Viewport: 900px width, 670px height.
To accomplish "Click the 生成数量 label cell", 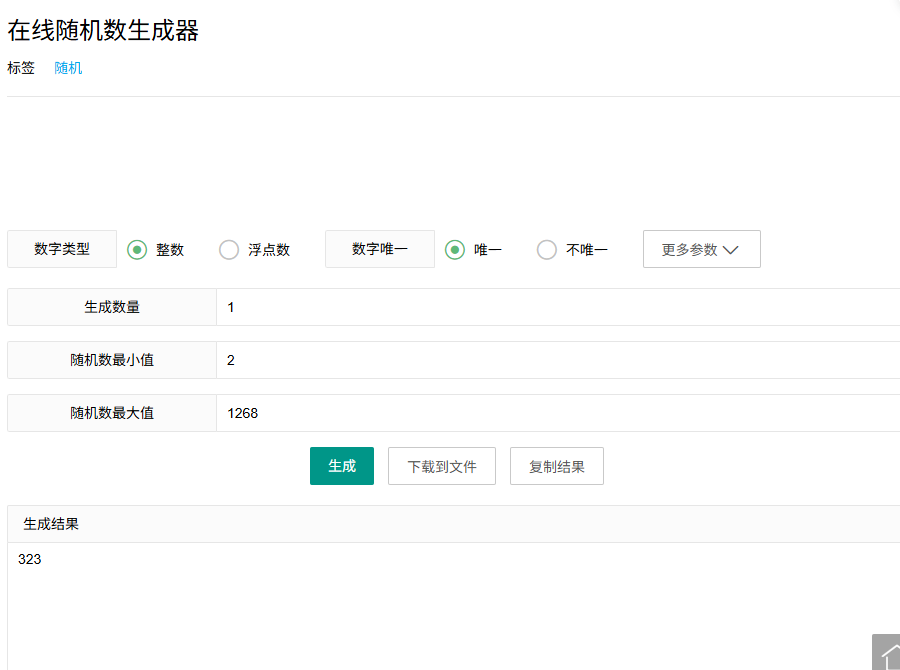I will point(112,307).
